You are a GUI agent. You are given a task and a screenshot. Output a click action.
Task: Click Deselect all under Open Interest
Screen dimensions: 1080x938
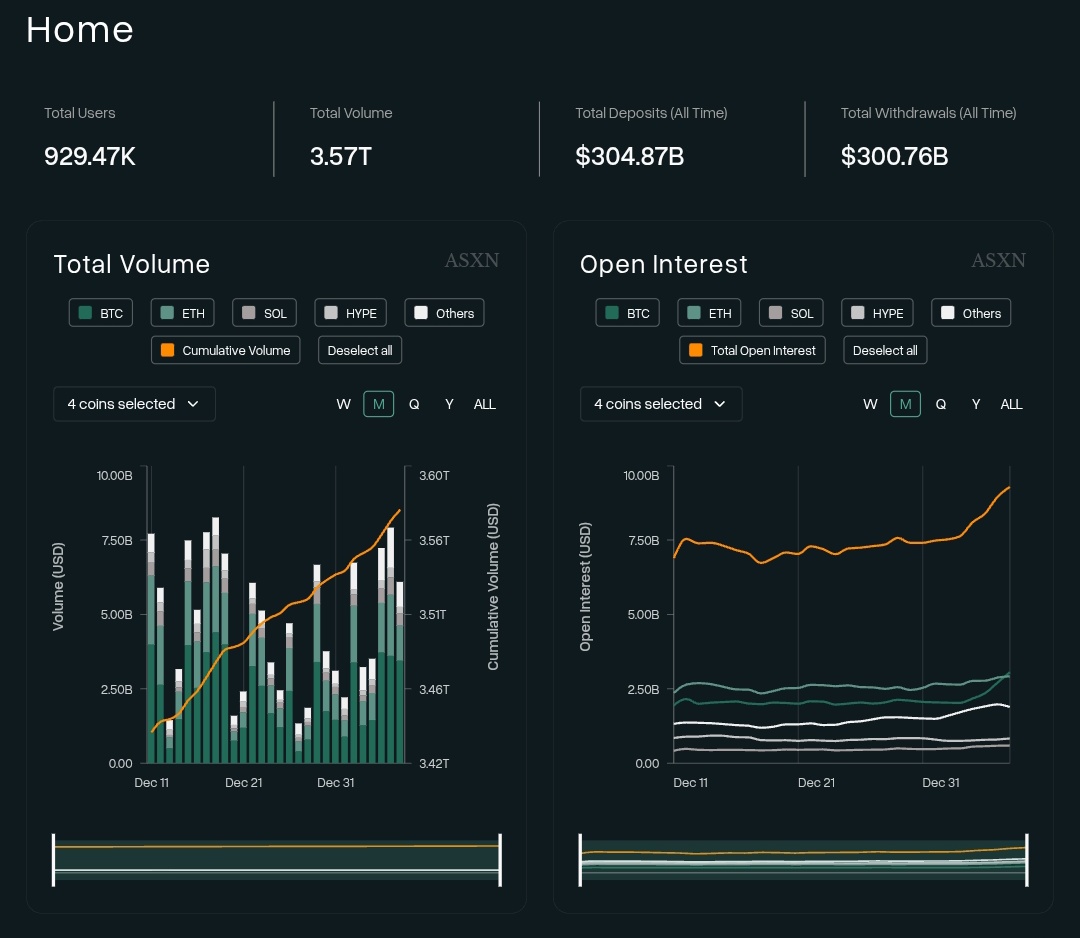pyautogui.click(x=885, y=350)
